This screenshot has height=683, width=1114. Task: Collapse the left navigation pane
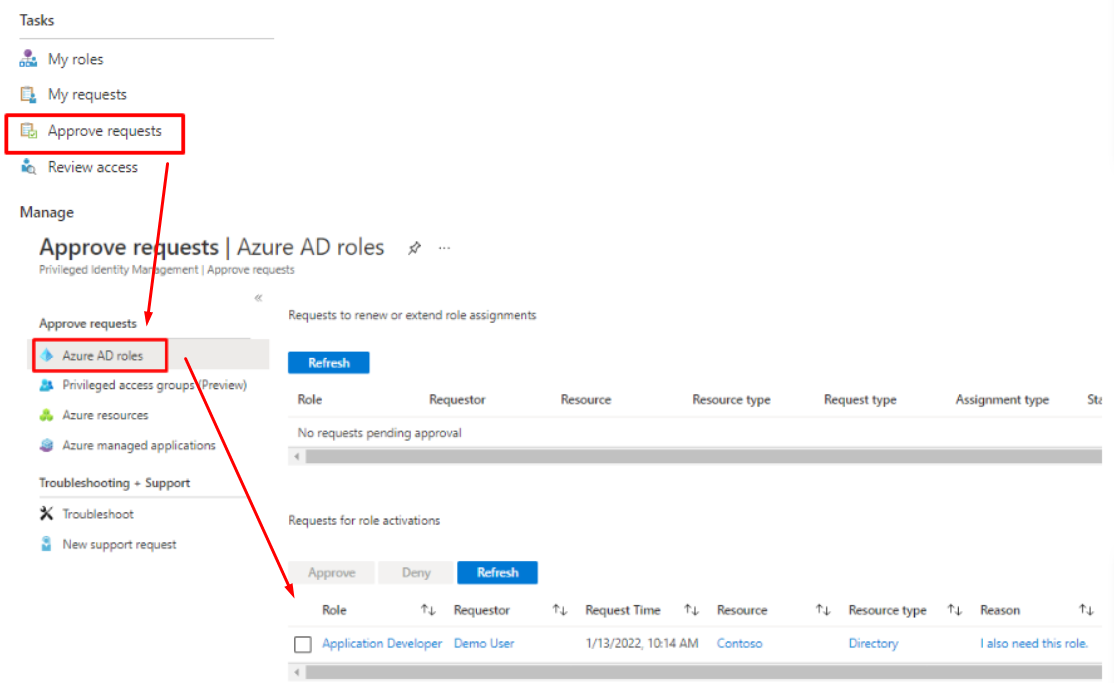258,298
